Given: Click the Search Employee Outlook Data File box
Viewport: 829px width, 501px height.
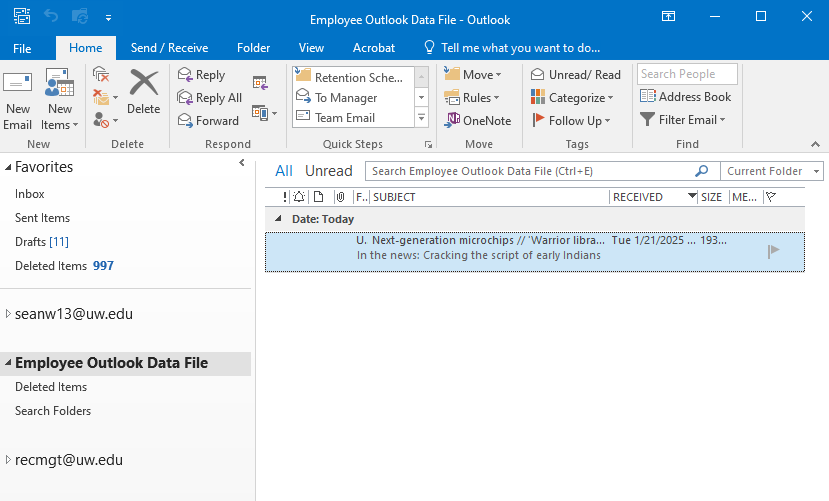Looking at the screenshot, I should pos(530,171).
